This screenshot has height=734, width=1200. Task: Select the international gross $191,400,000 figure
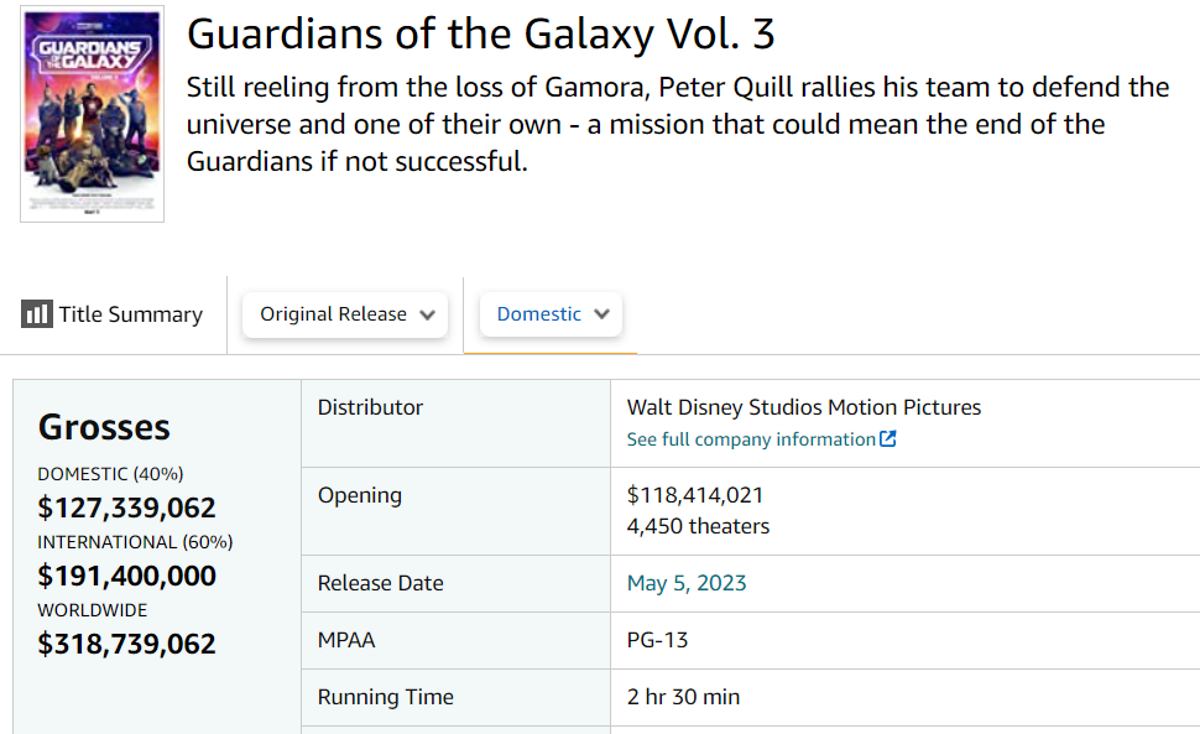(127, 576)
